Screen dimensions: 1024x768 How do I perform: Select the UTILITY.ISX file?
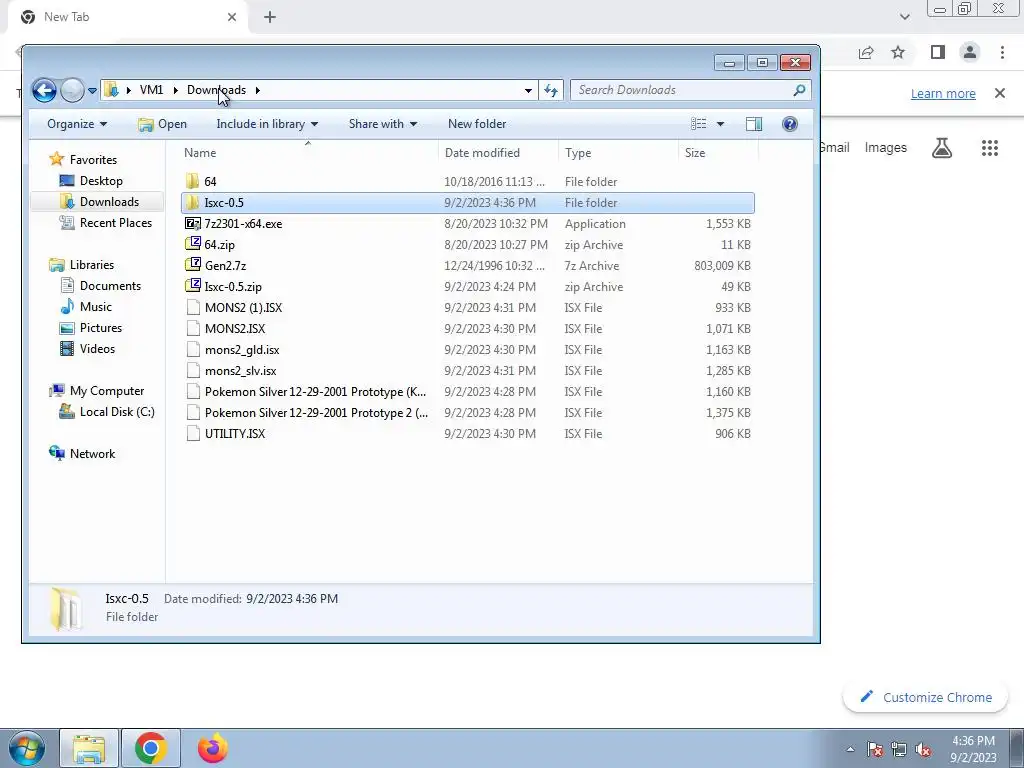click(234, 434)
